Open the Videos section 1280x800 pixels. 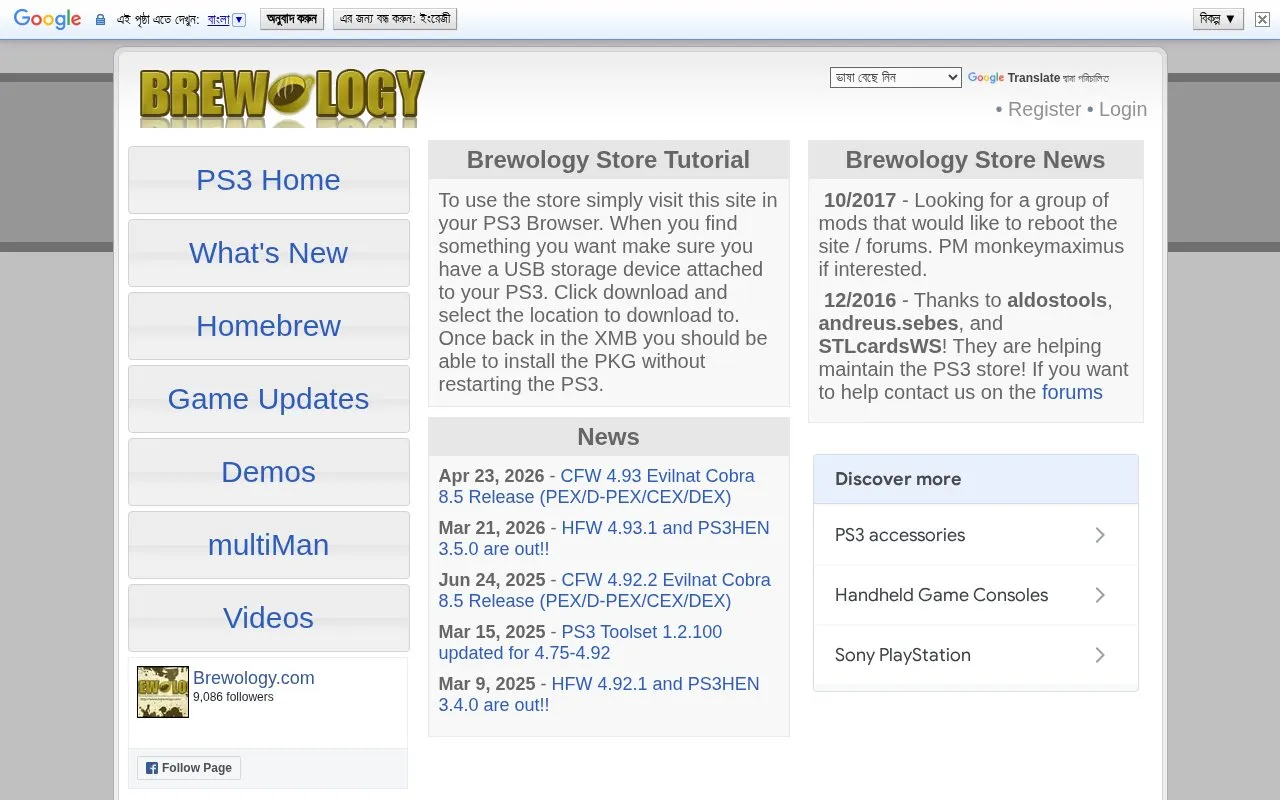[268, 618]
